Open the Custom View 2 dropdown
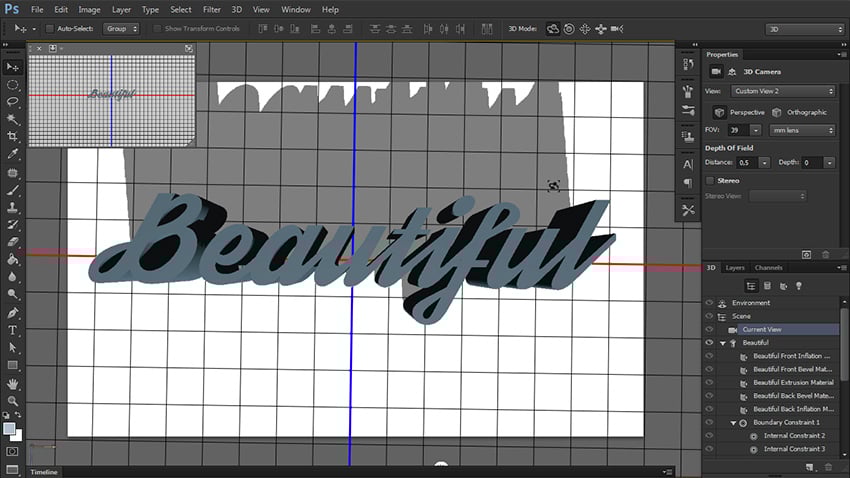 [784, 91]
